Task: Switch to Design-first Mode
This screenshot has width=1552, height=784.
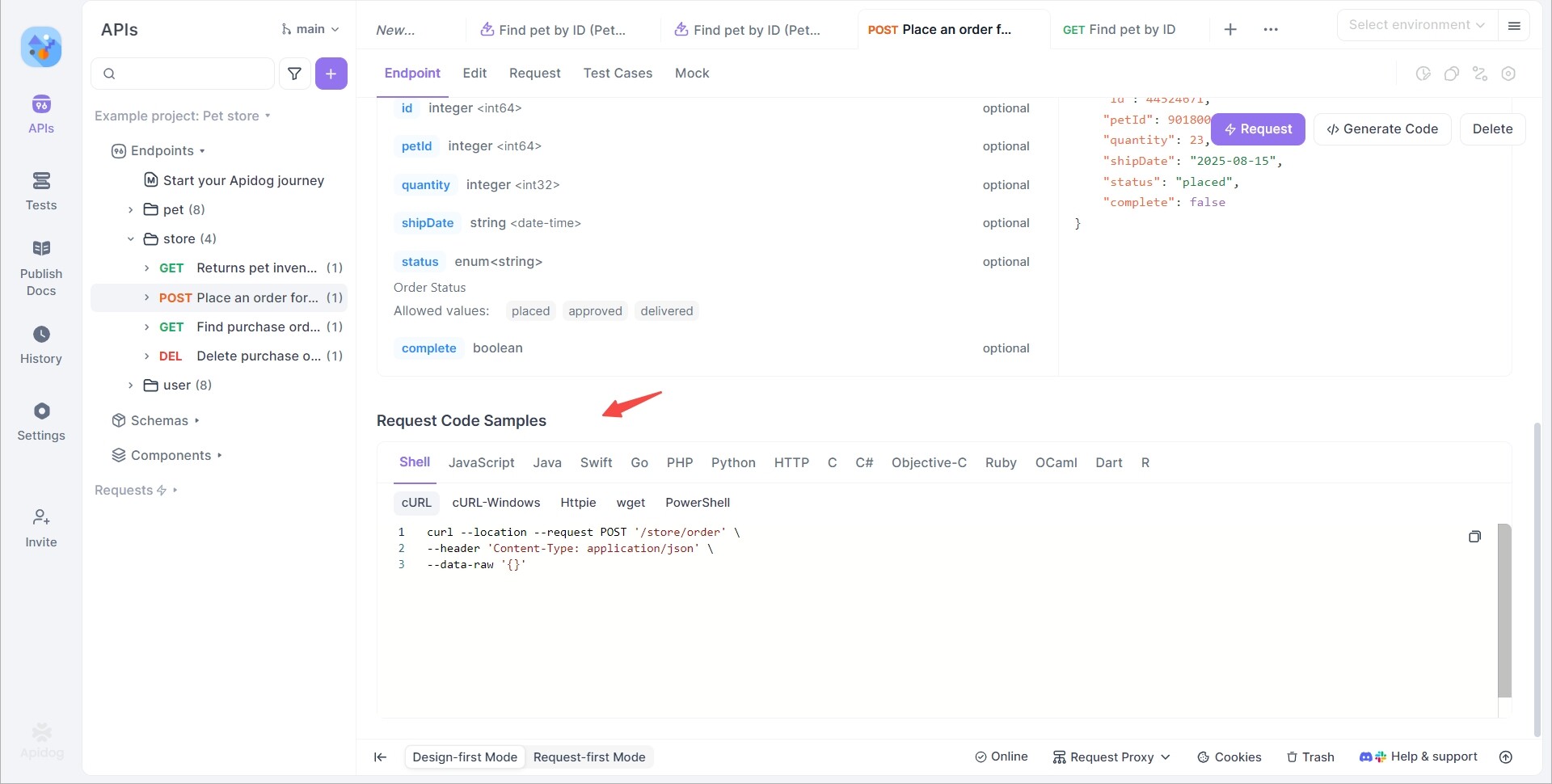Action: [x=465, y=757]
